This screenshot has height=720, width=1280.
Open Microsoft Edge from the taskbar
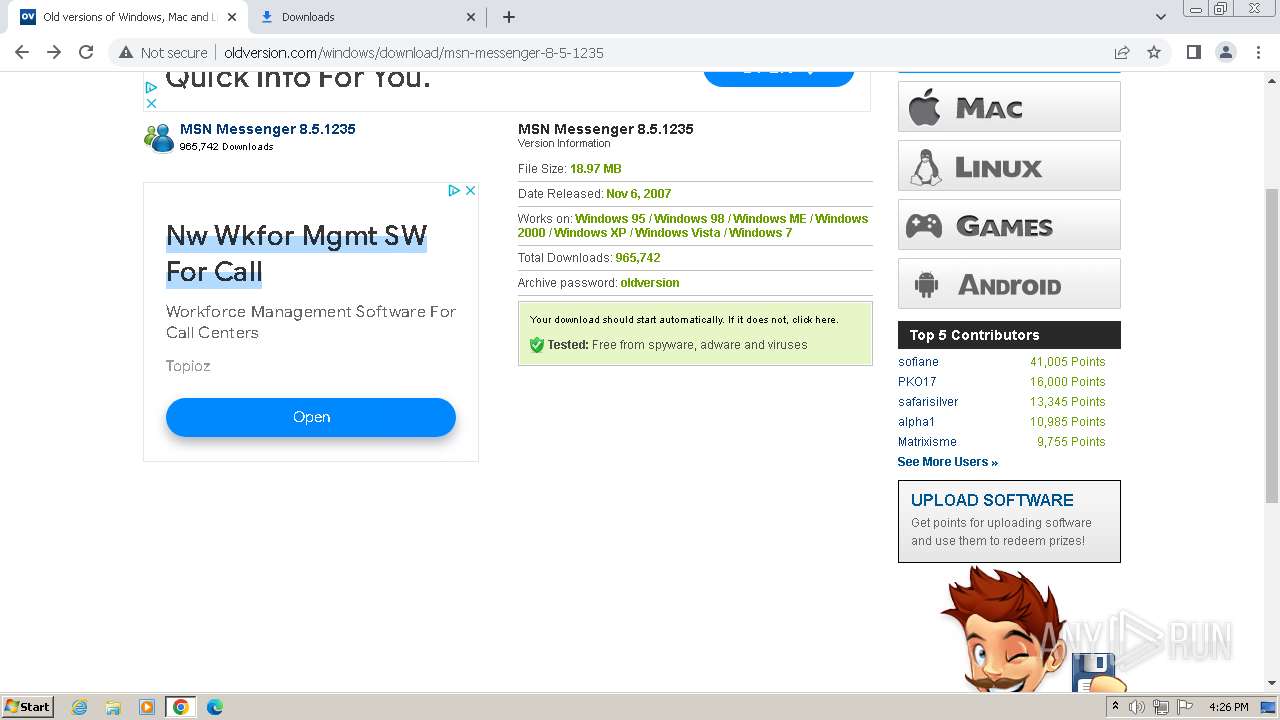[x=215, y=707]
